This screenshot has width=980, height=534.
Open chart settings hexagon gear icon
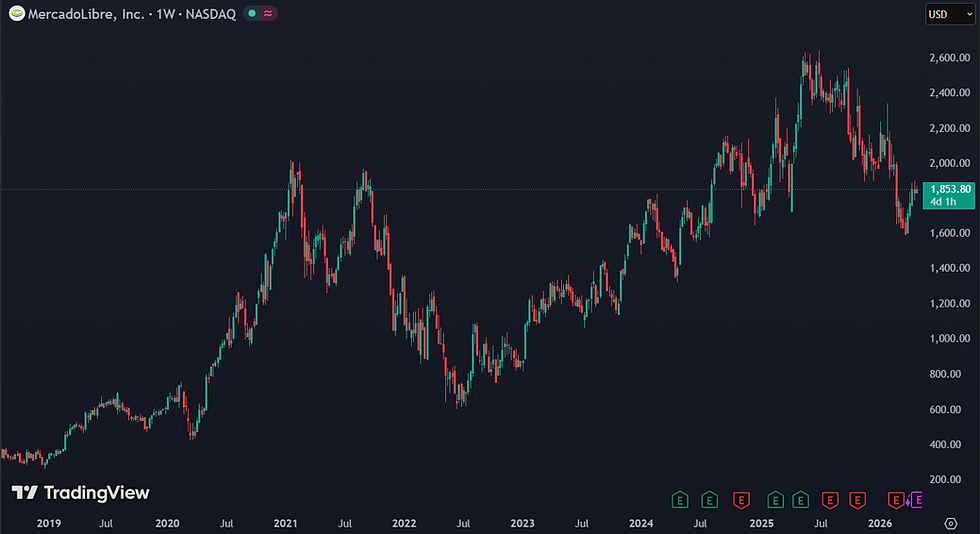(951, 523)
